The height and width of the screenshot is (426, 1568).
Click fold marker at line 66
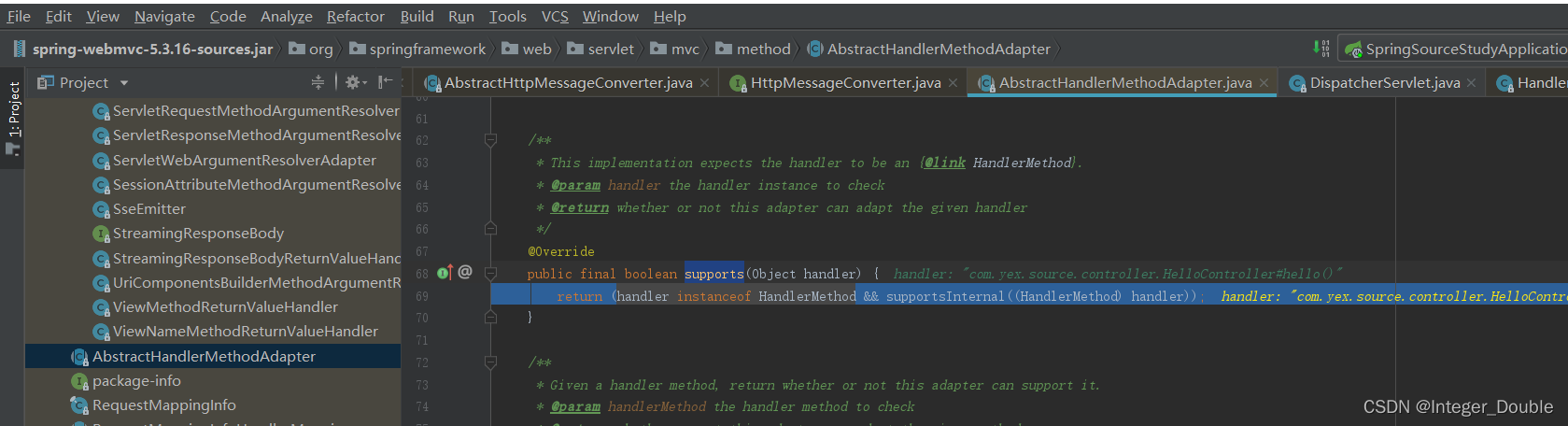(490, 229)
